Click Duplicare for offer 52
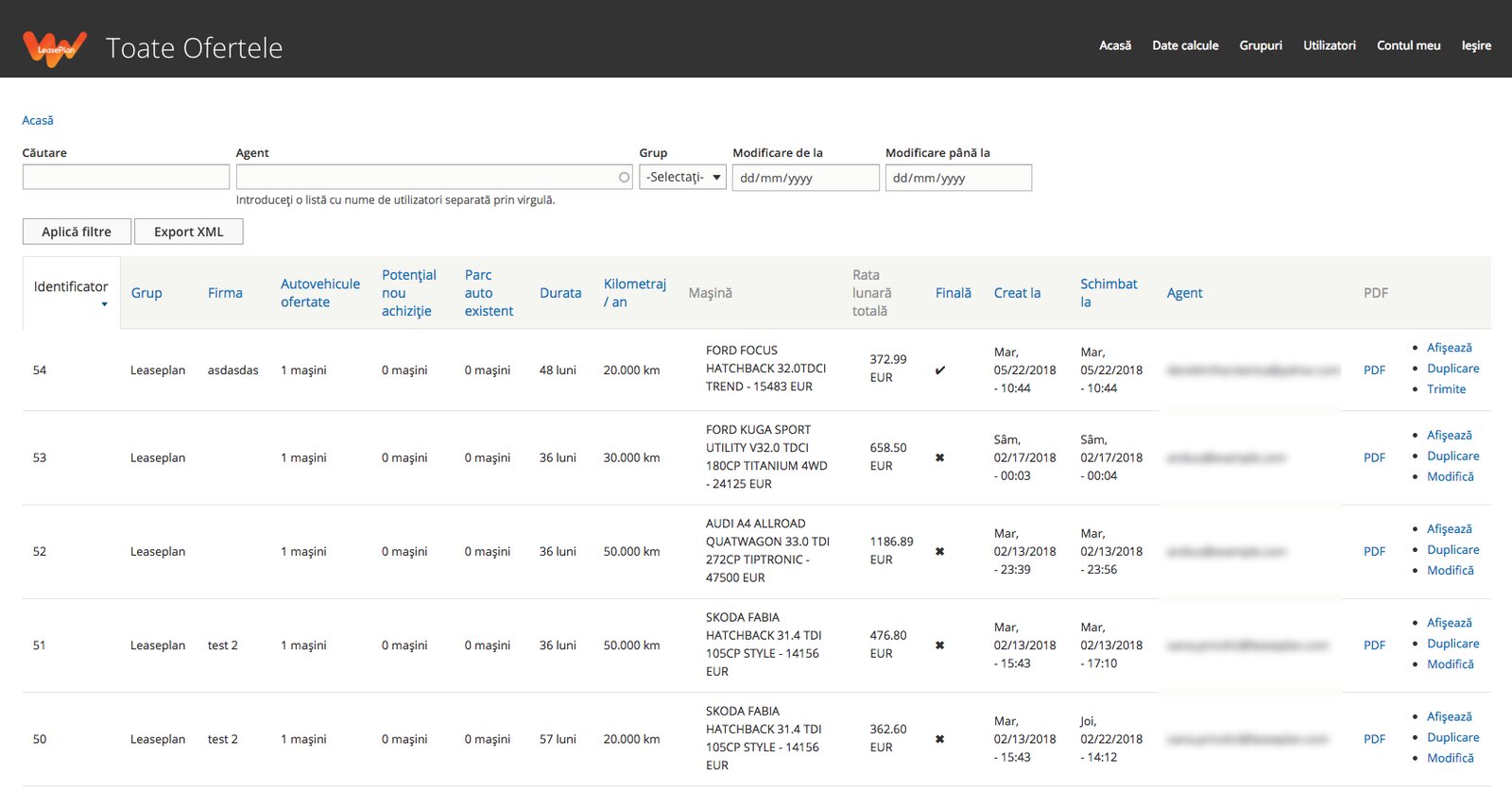 pos(1453,550)
